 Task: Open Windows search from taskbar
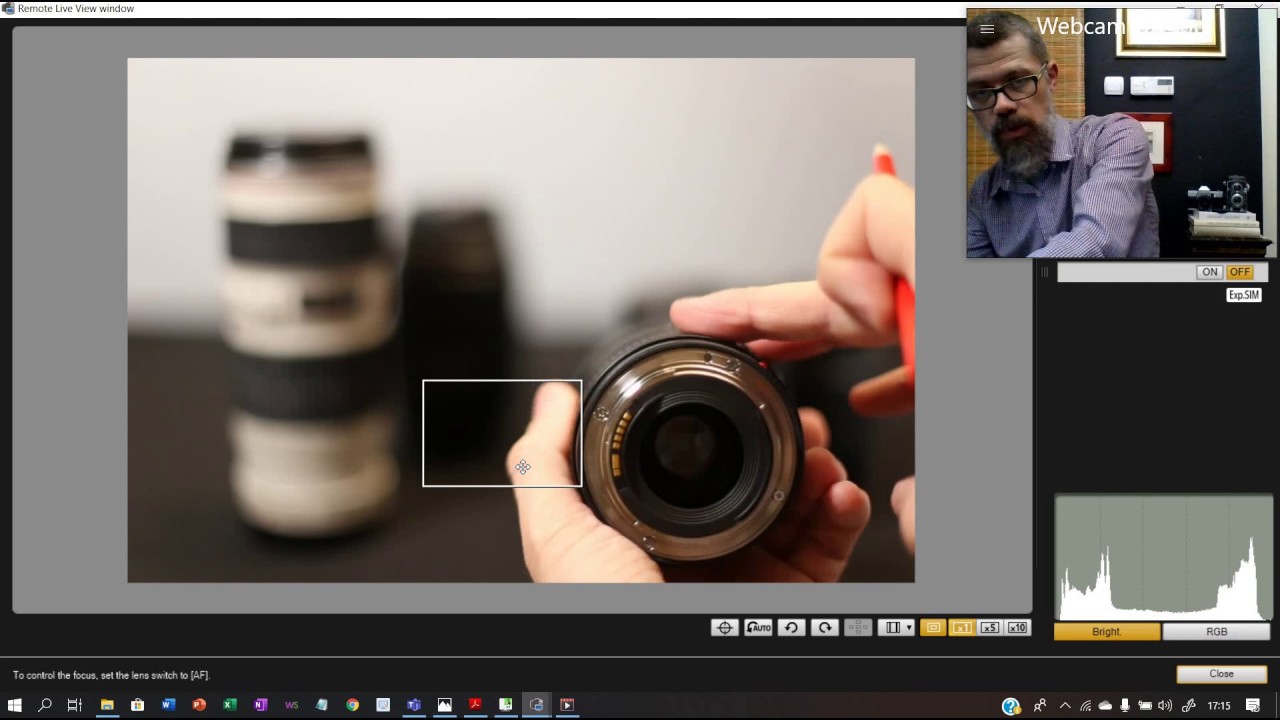[x=45, y=705]
